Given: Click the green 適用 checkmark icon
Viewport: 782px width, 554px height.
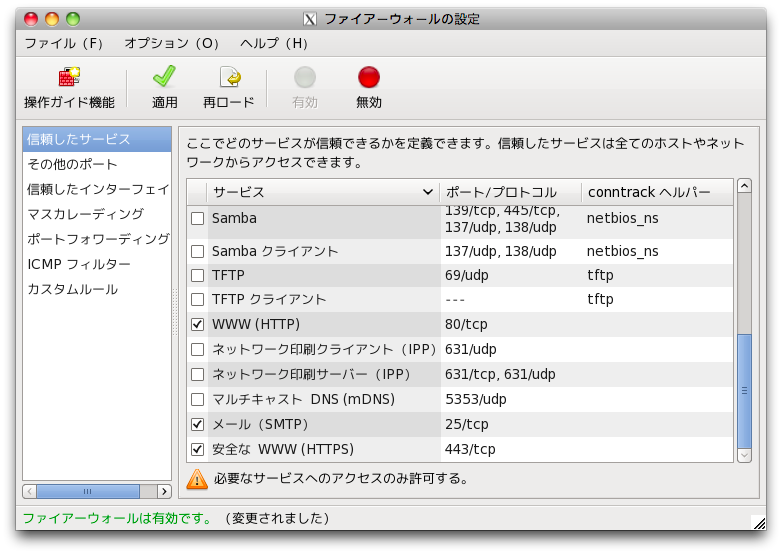Looking at the screenshot, I should [164, 78].
